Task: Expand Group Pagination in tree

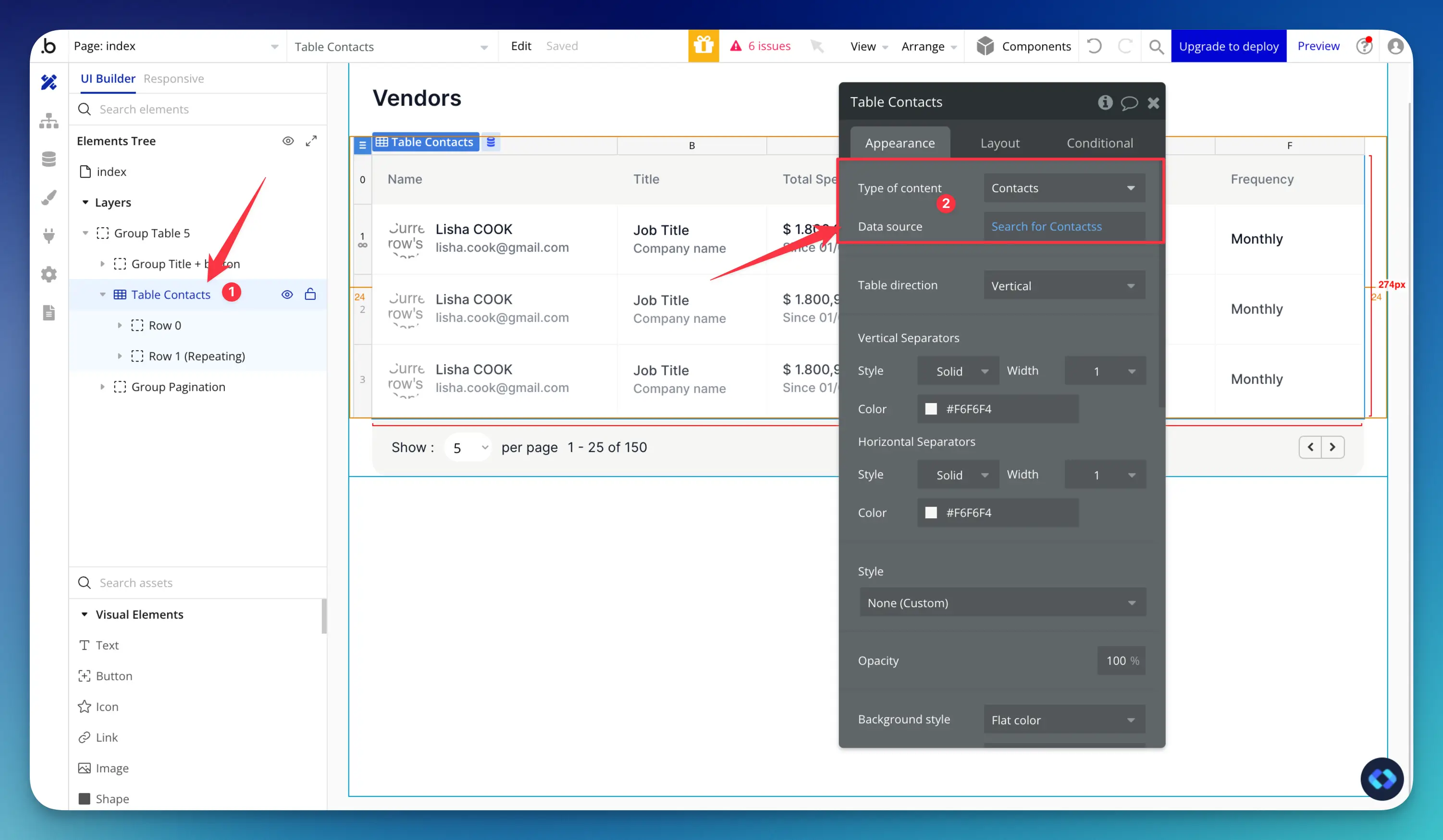Action: 102,387
